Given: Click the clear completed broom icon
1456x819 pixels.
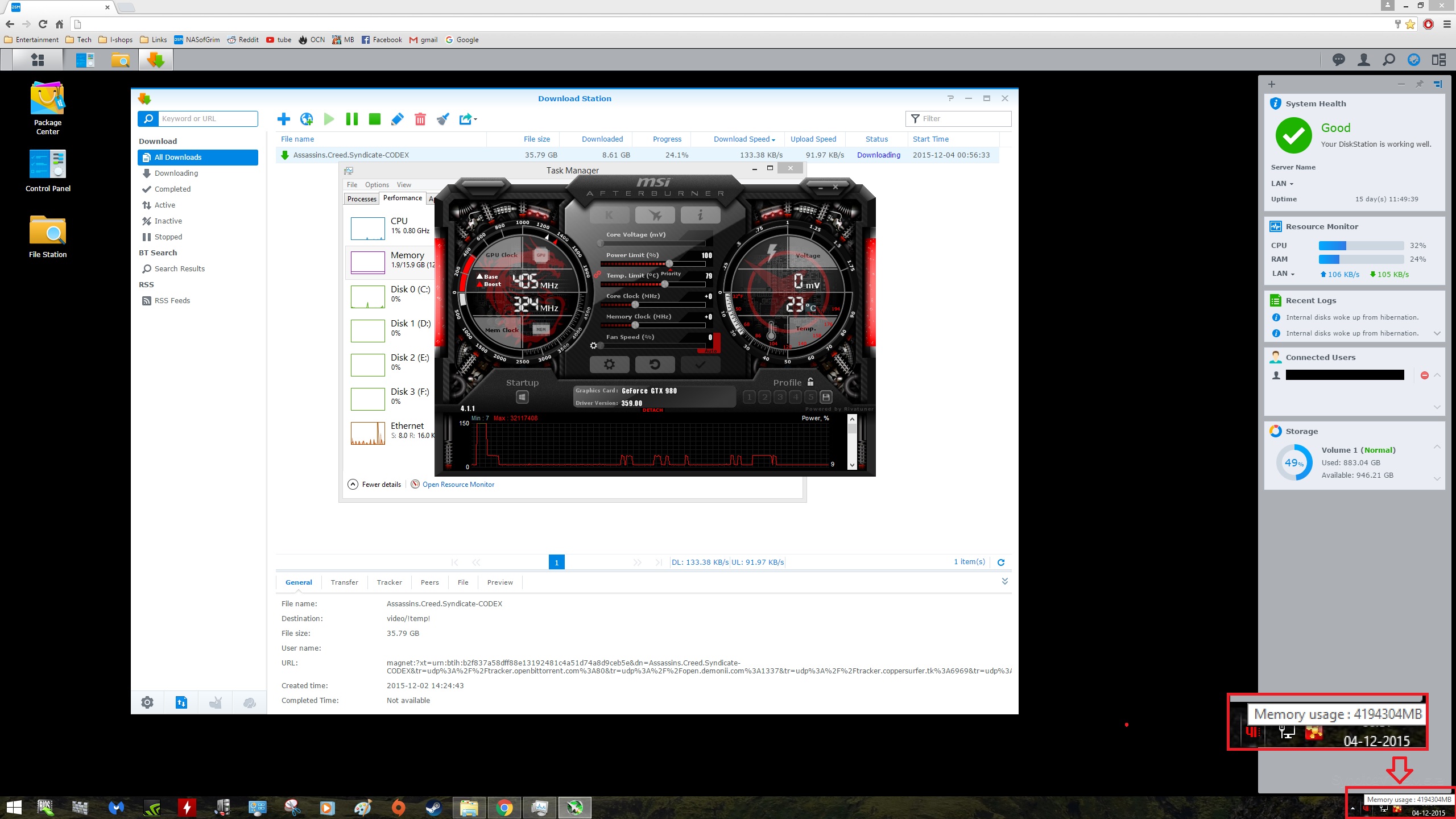Looking at the screenshot, I should pos(442,119).
